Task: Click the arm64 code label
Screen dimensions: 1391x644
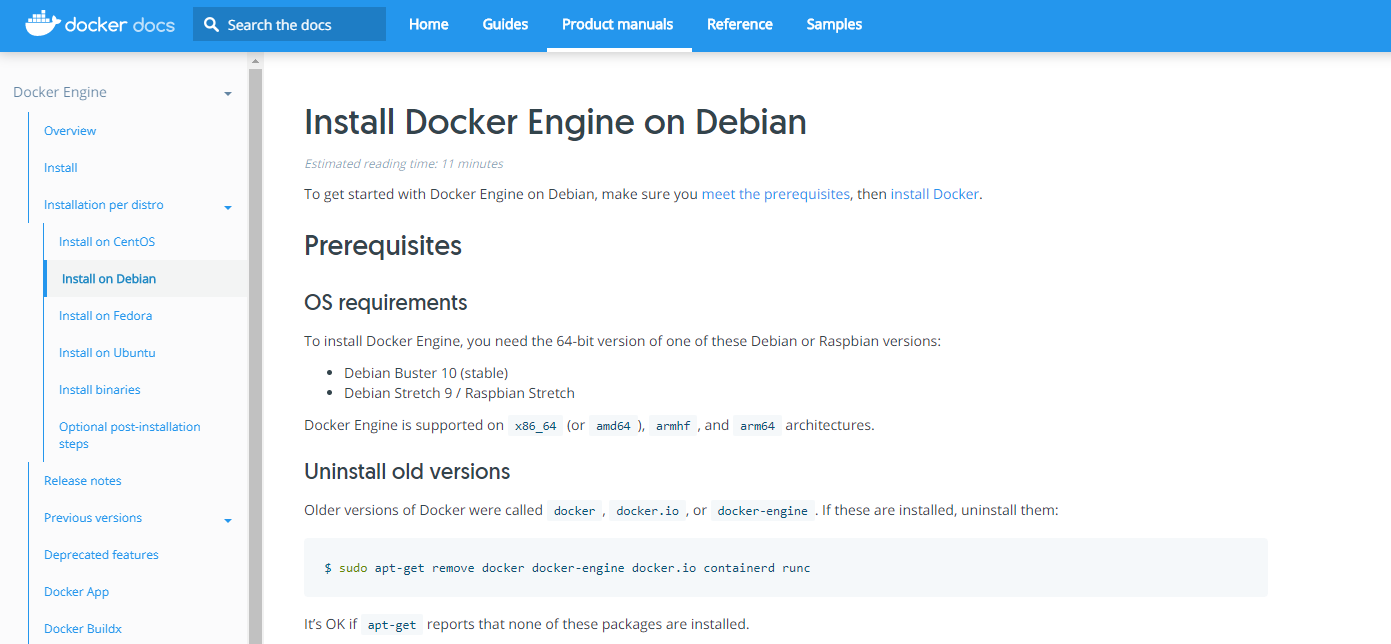Action: (x=757, y=425)
